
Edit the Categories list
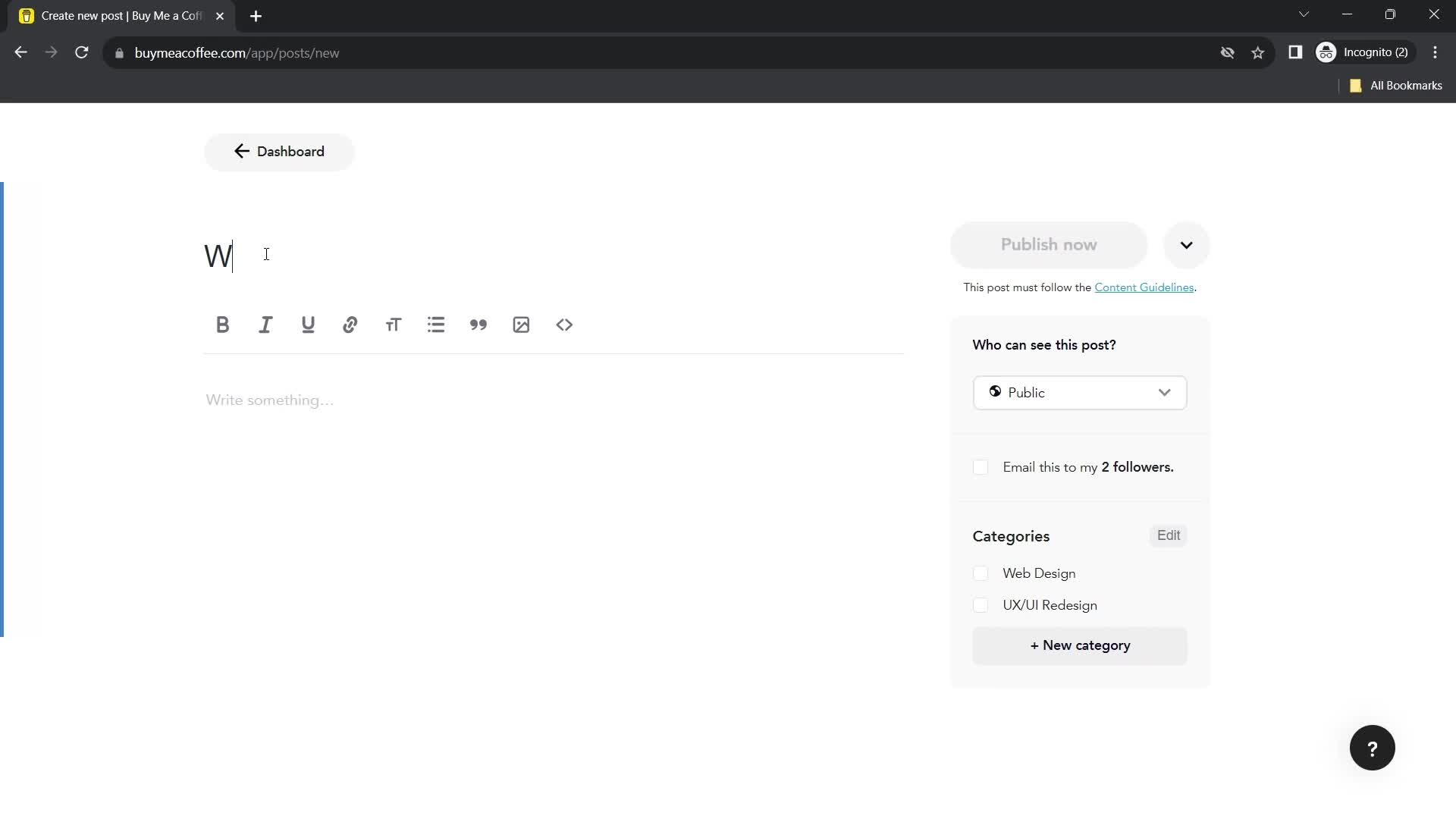coord(1168,535)
